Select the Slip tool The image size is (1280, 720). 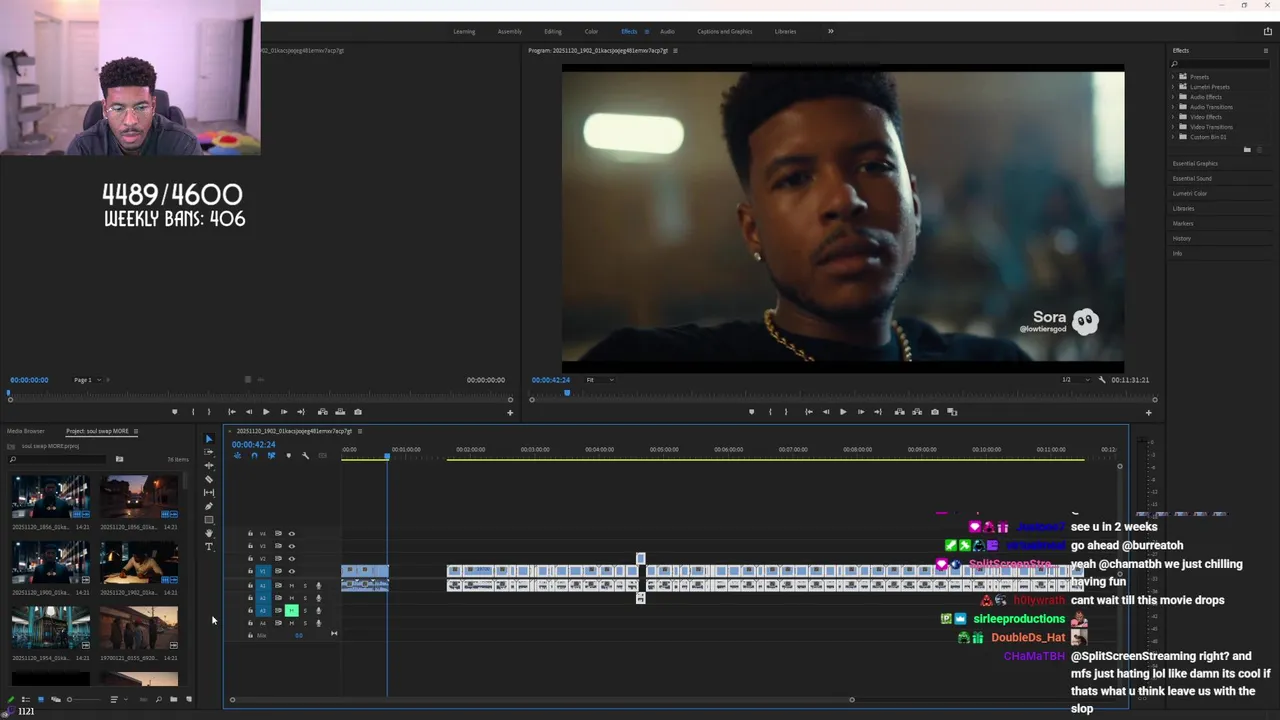tap(209, 492)
